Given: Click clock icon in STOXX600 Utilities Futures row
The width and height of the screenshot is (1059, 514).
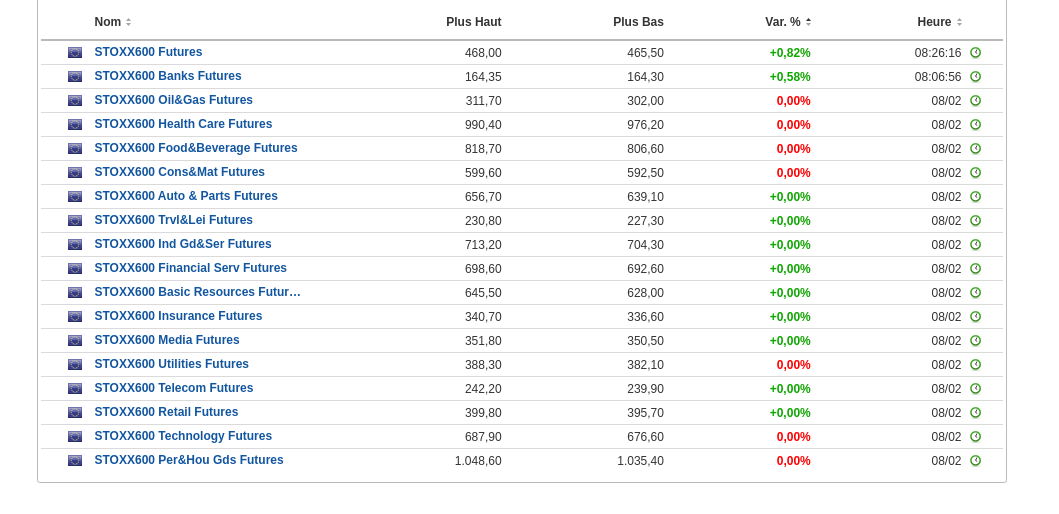Looking at the screenshot, I should [x=975, y=365].
